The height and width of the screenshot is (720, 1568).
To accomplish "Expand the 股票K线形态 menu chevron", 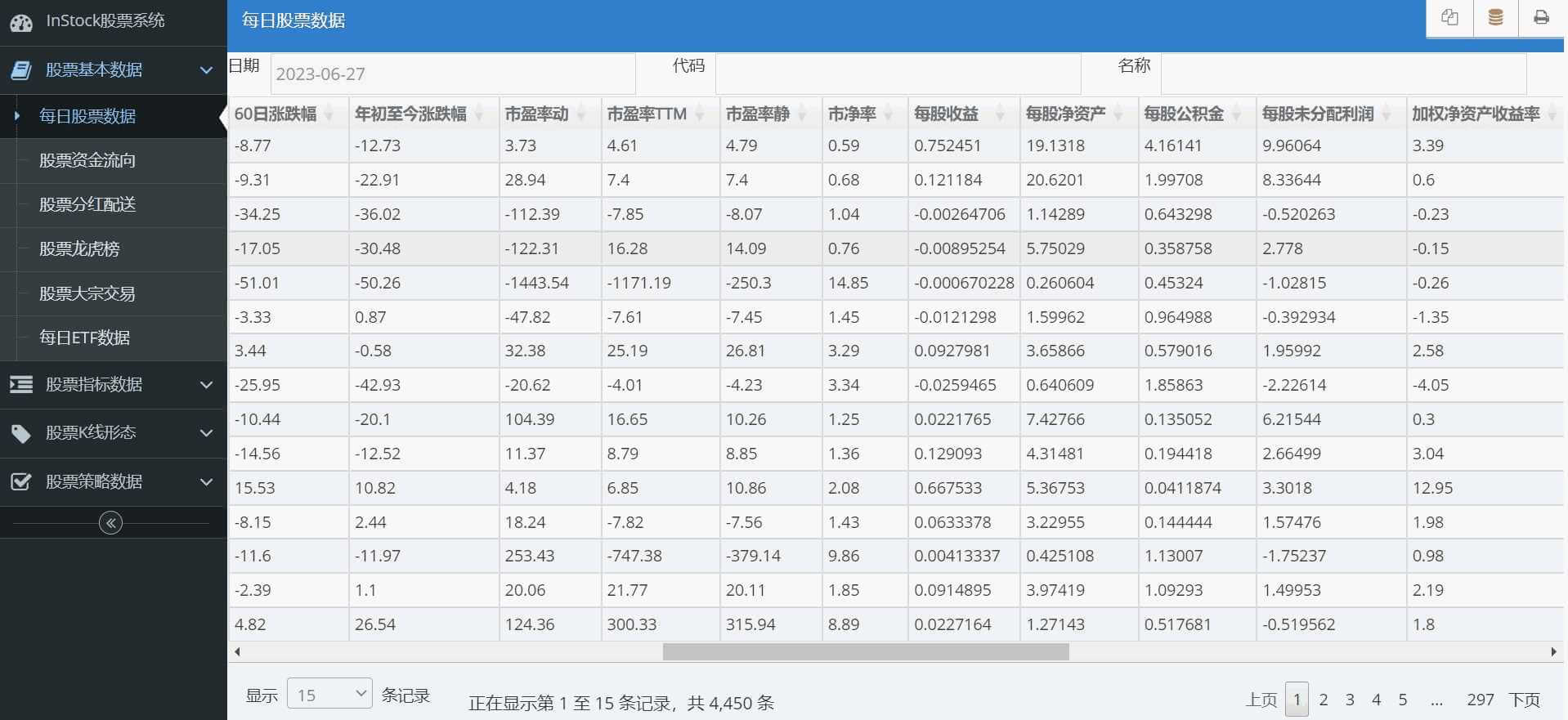I will coord(206,433).
